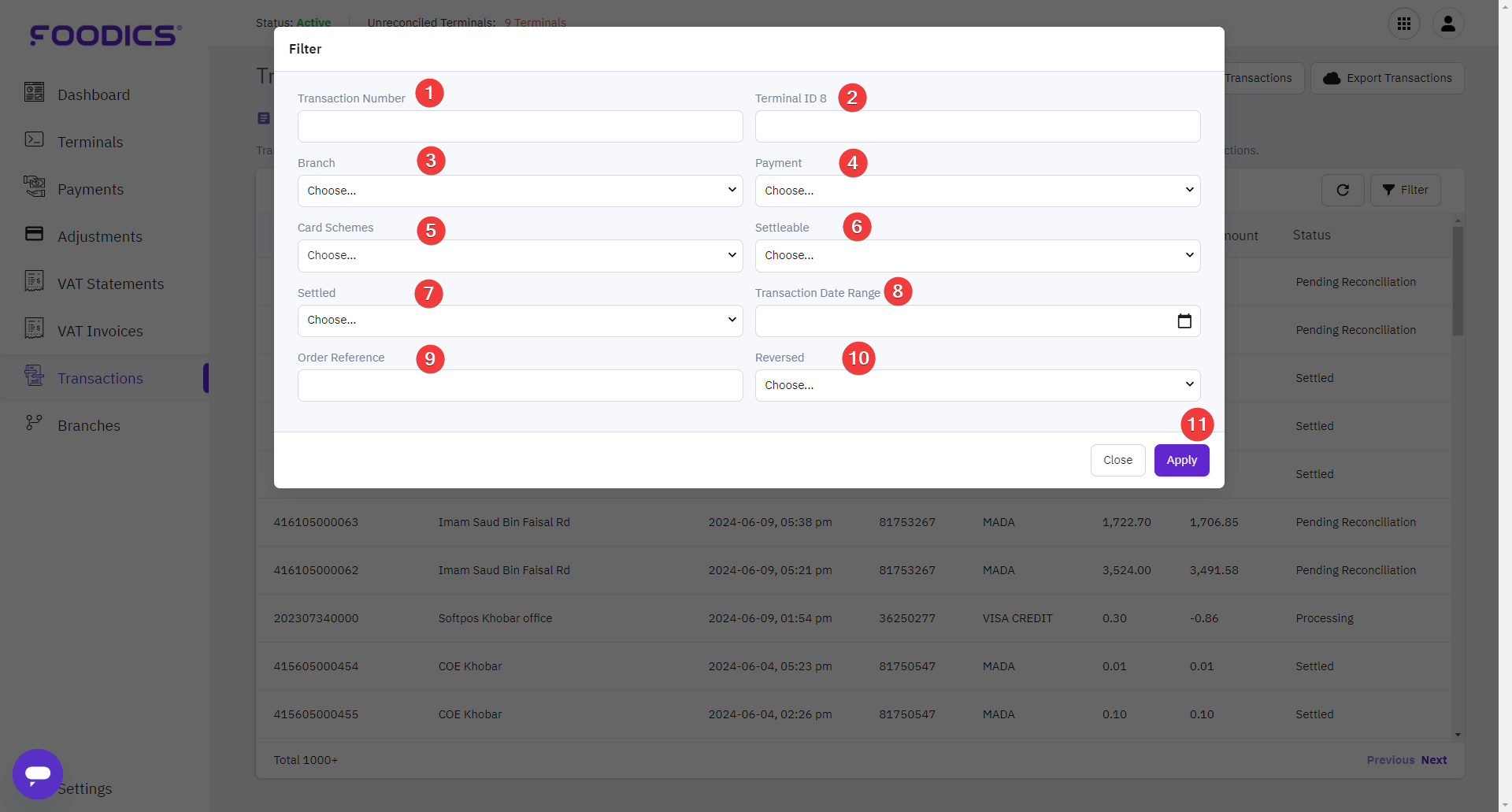
Task: Open VAT Statements via its sidebar icon
Action: pyautogui.click(x=34, y=282)
